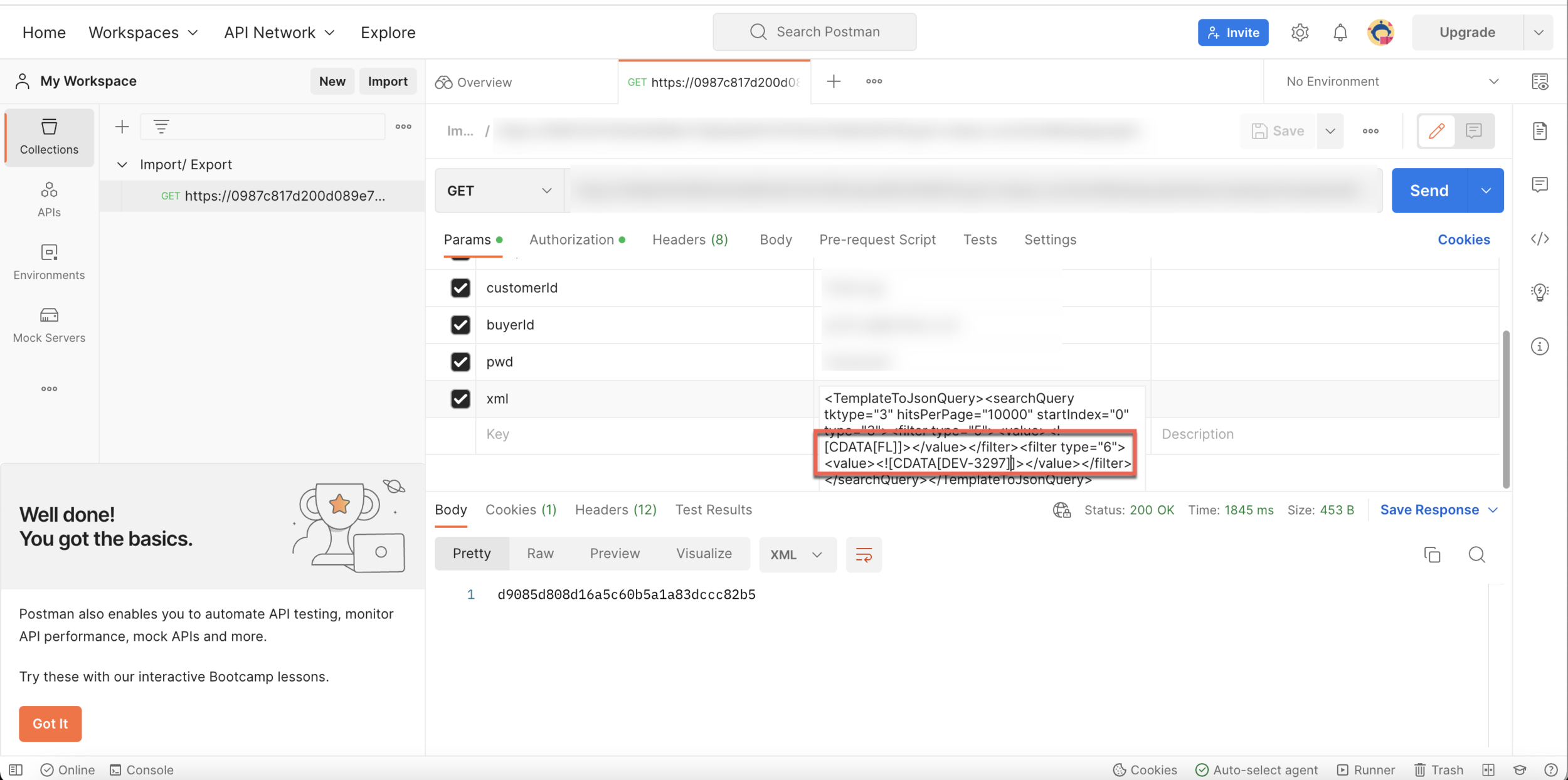Image resolution: width=1568 pixels, height=780 pixels.
Task: Open the code snippet pane icon
Action: point(1540,239)
